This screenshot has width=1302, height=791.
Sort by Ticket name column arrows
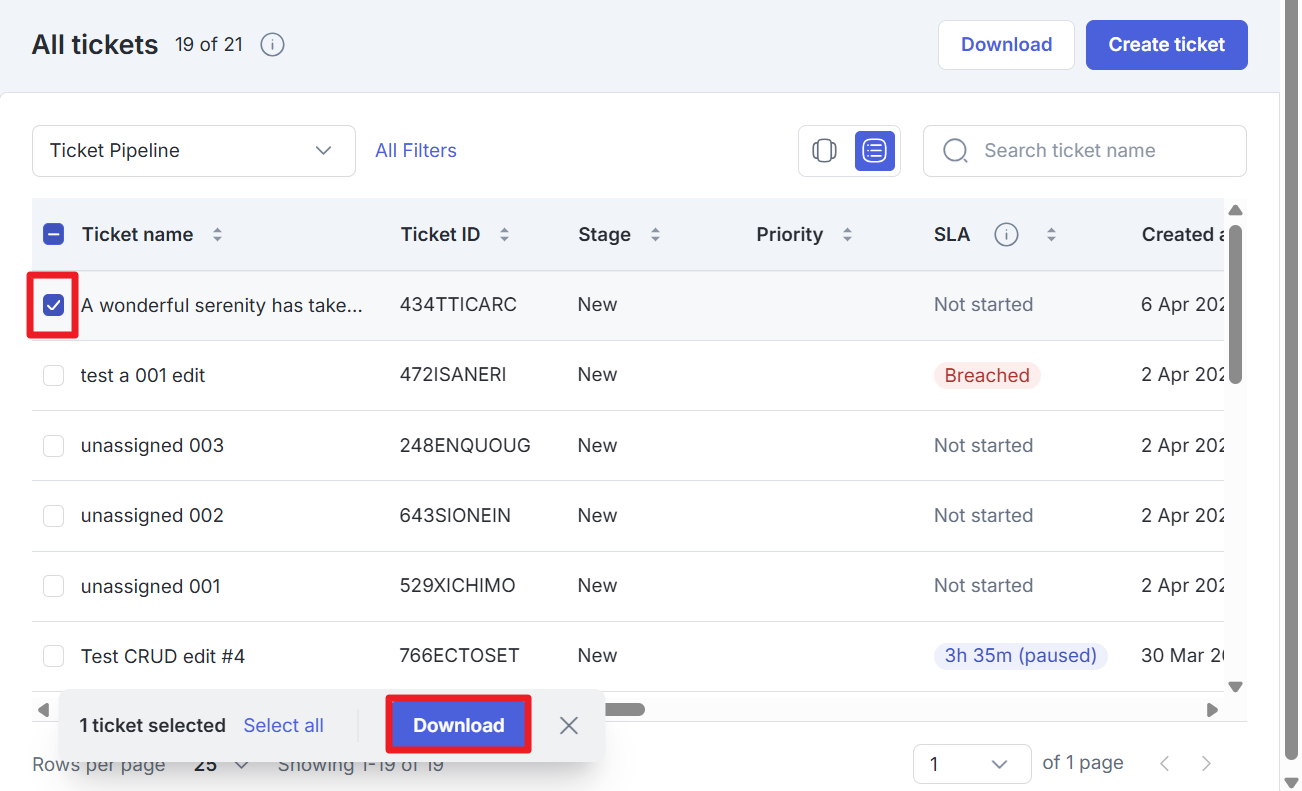[x=217, y=235]
